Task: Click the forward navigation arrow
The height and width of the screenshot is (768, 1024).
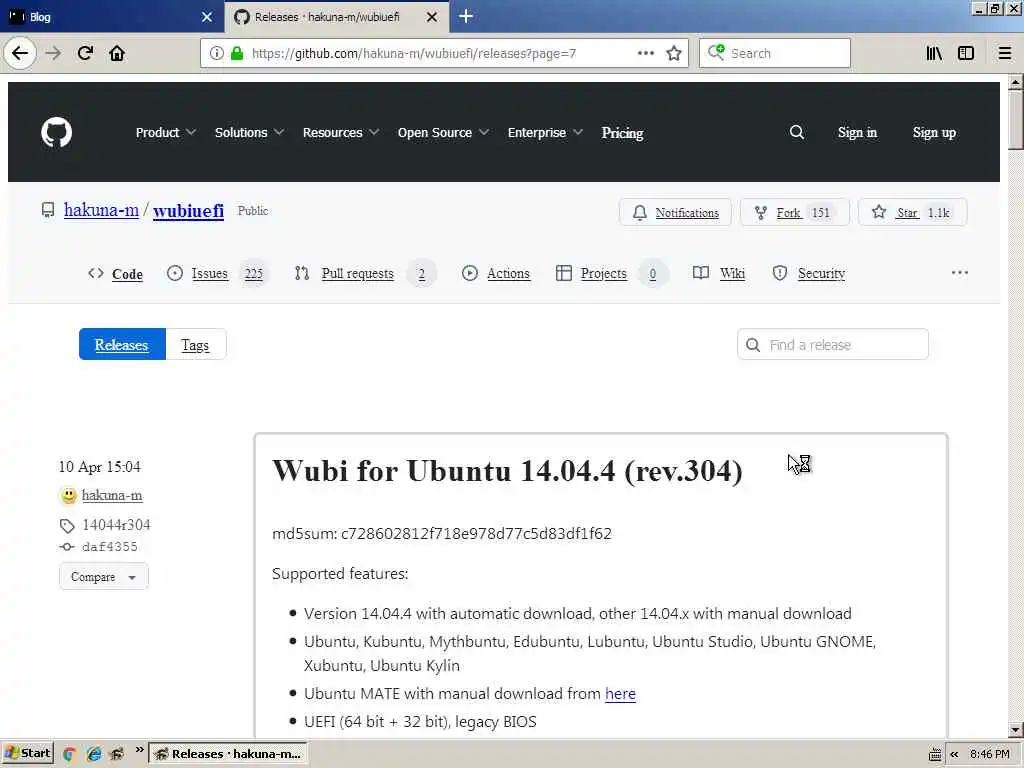Action: point(53,53)
